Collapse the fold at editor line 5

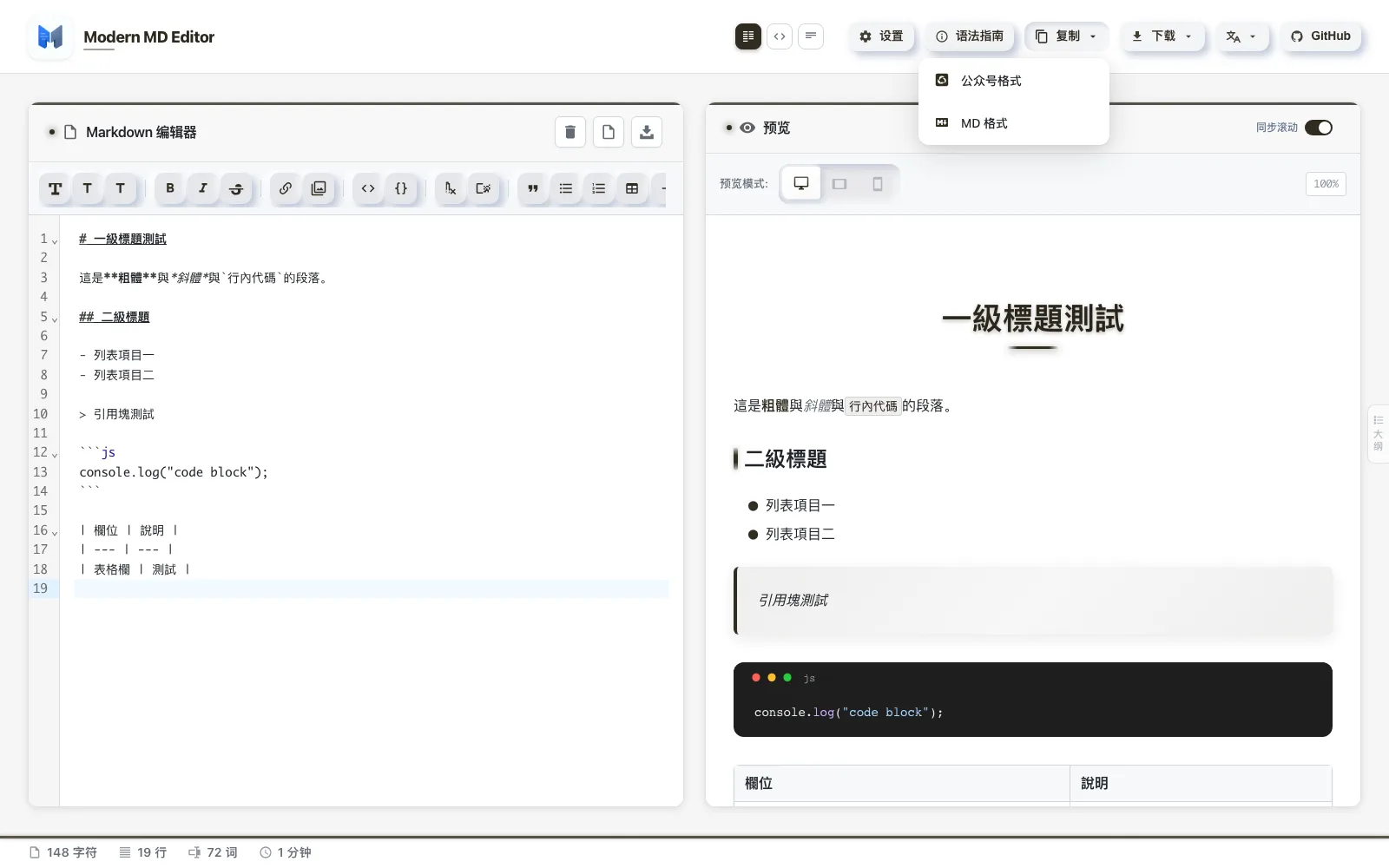55,319
